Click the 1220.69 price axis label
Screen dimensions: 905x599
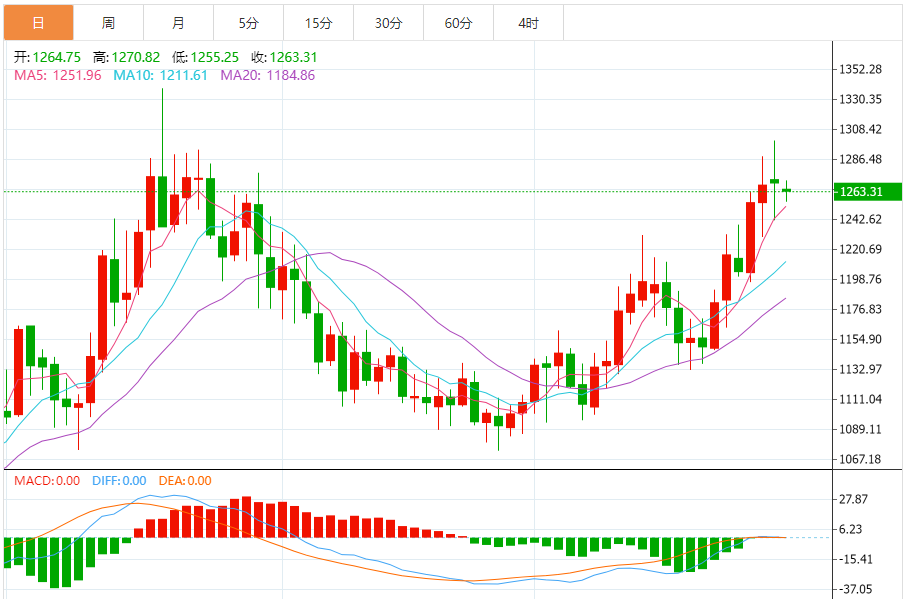point(860,249)
